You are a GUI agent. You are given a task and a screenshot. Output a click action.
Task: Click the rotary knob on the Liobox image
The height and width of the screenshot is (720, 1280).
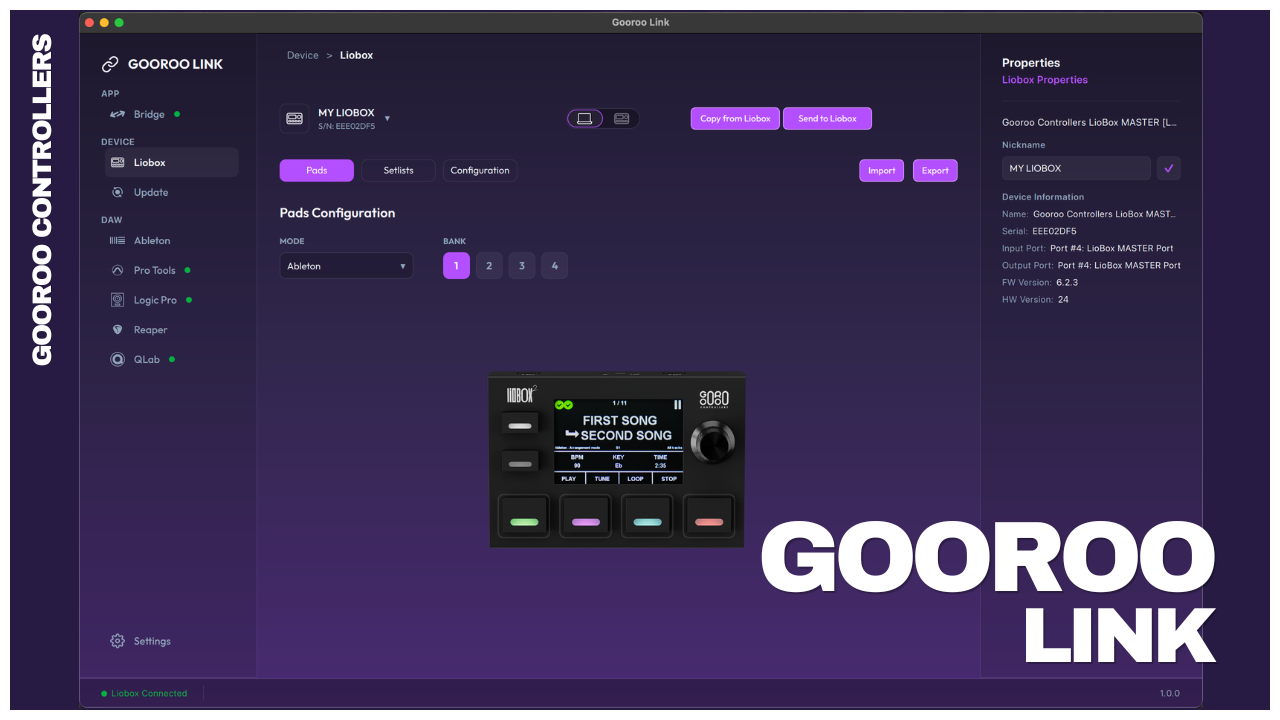[713, 442]
